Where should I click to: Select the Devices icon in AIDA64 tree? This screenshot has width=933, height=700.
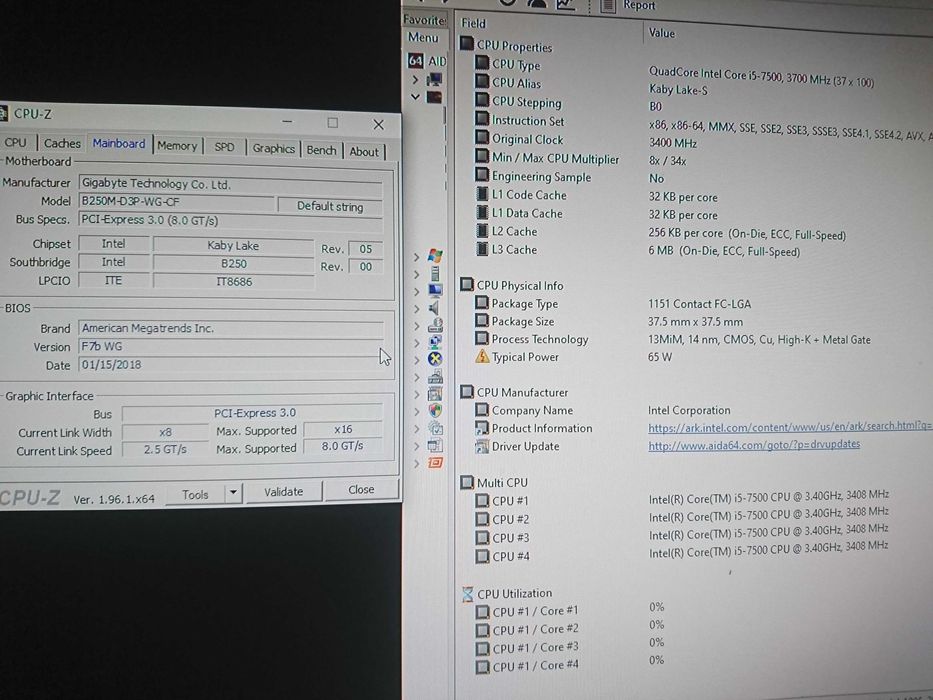(435, 377)
